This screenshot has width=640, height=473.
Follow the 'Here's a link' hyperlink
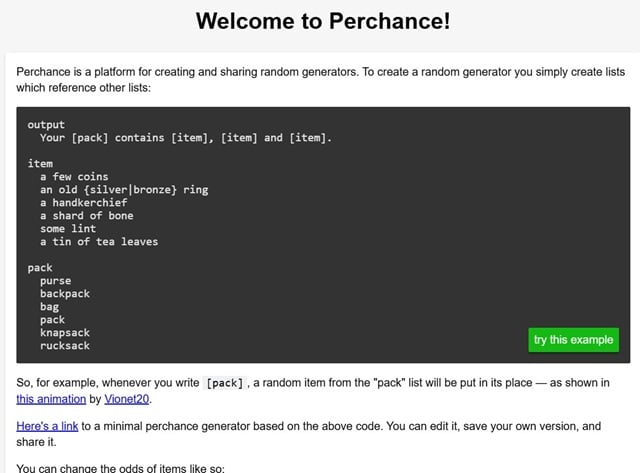[x=47, y=426]
